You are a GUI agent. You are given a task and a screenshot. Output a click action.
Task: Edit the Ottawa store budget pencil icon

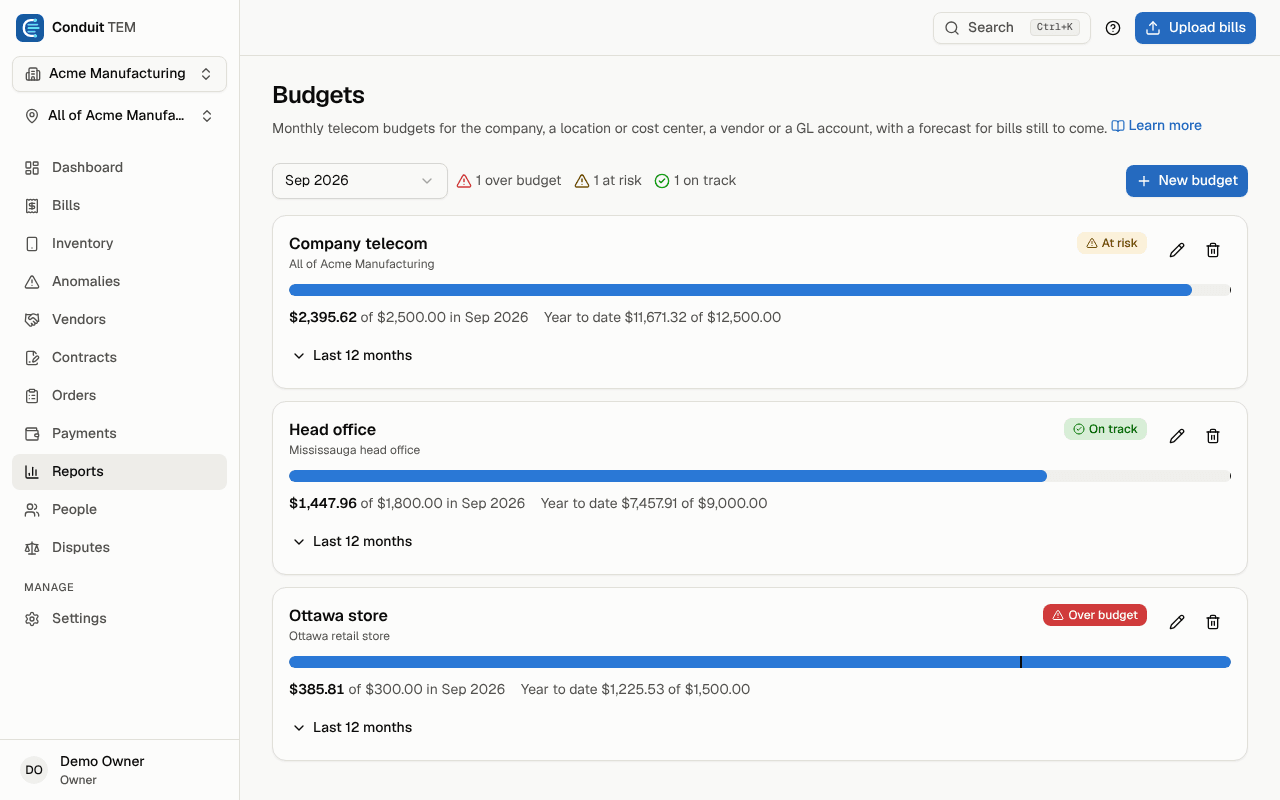click(x=1177, y=622)
